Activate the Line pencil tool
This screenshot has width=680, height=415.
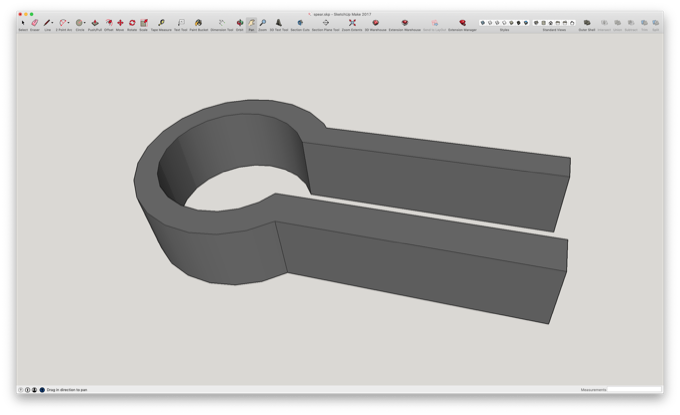(47, 23)
